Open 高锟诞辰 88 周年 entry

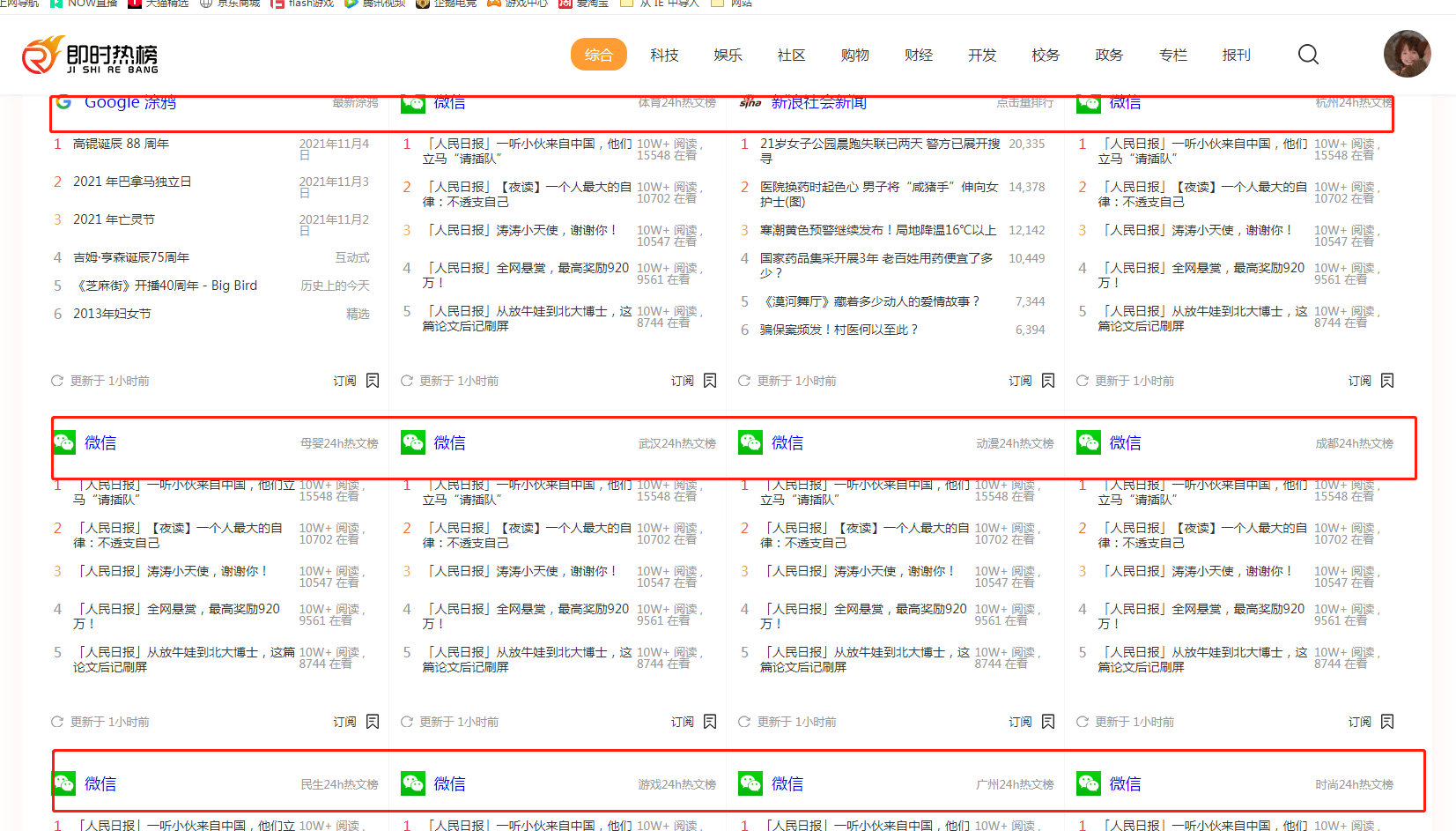tap(121, 144)
